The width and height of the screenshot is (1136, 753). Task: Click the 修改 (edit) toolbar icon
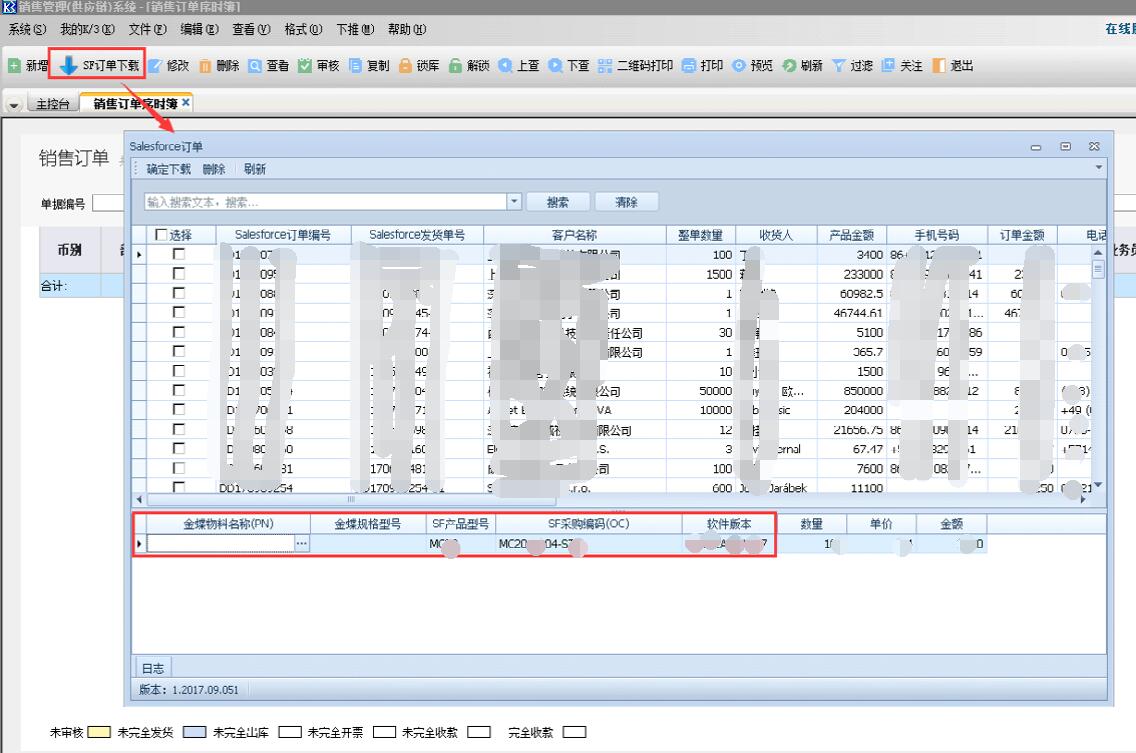[156, 65]
